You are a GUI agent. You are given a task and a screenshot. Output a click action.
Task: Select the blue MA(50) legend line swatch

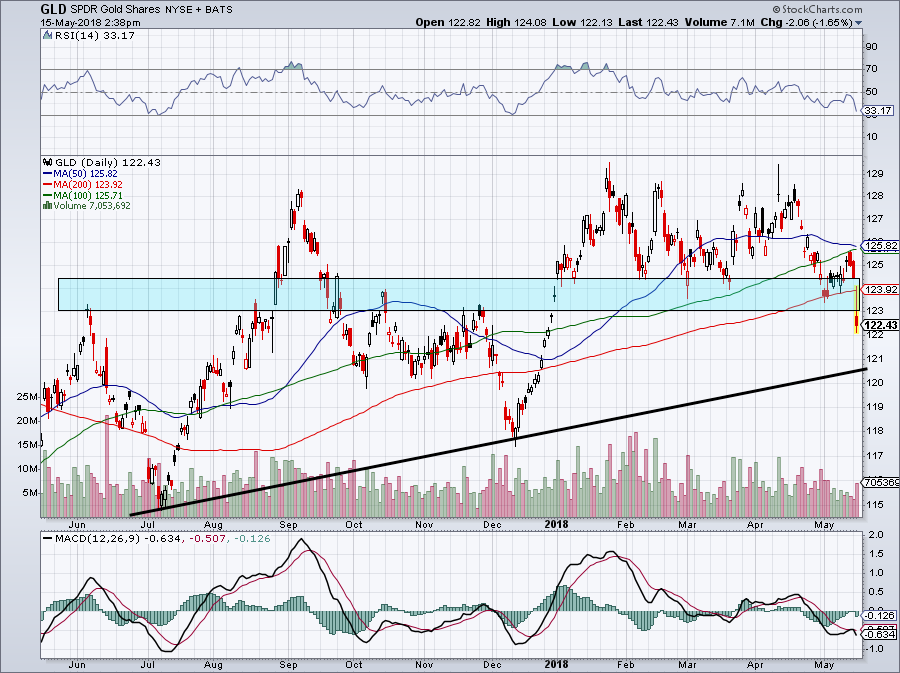pyautogui.click(x=48, y=173)
